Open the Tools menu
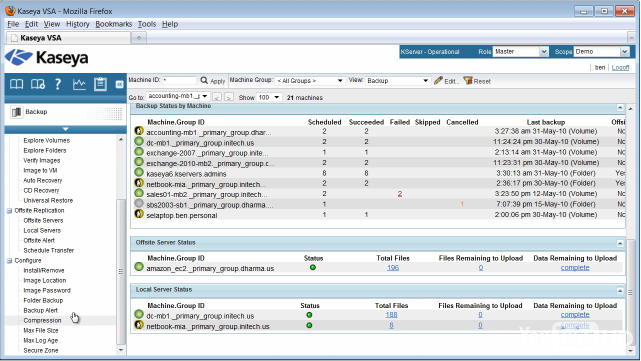Image resolution: width=641 pixels, height=361 pixels. click(x=147, y=24)
